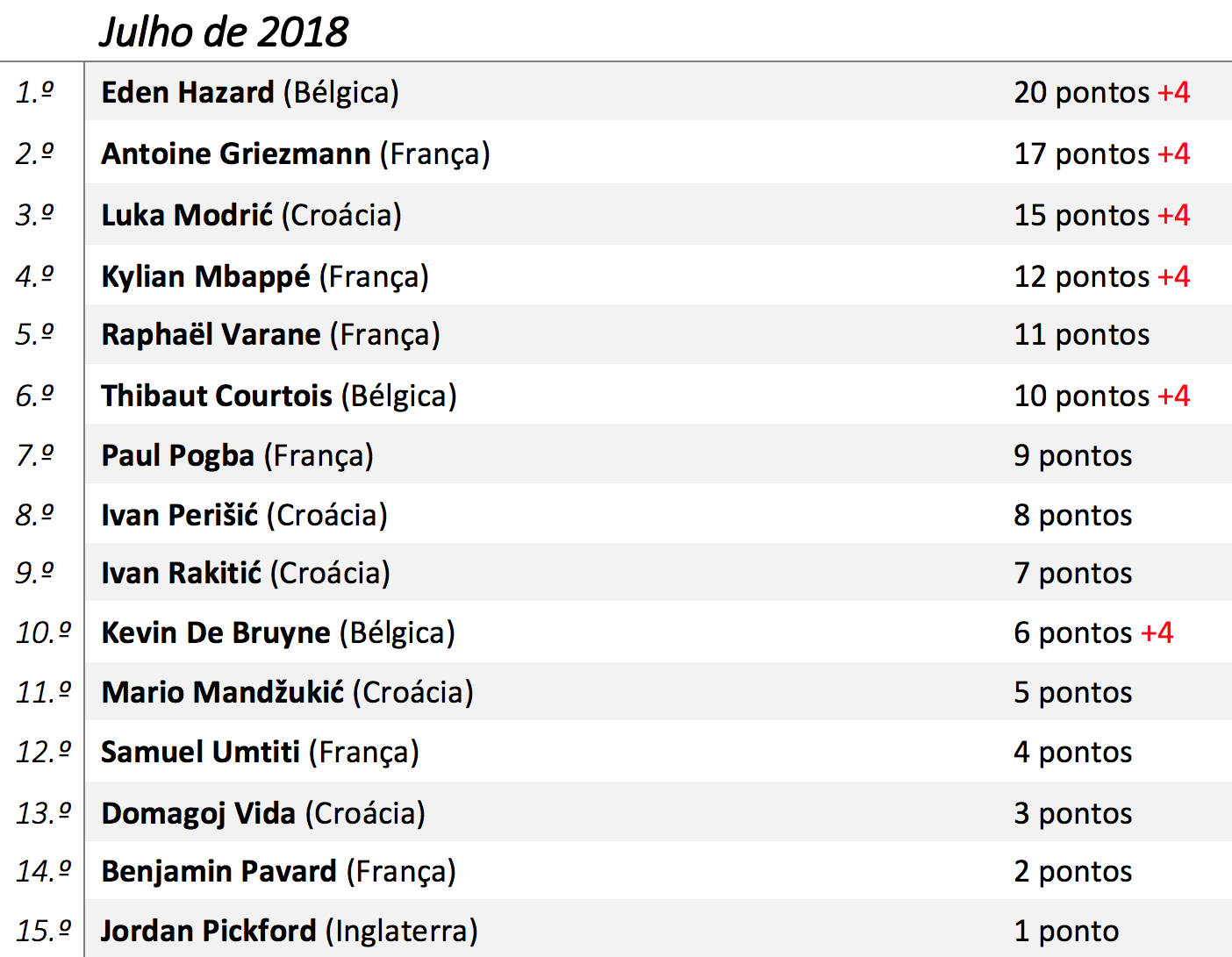Click the '1 ponto' score text
The width and height of the screenshot is (1232, 957).
(1066, 931)
